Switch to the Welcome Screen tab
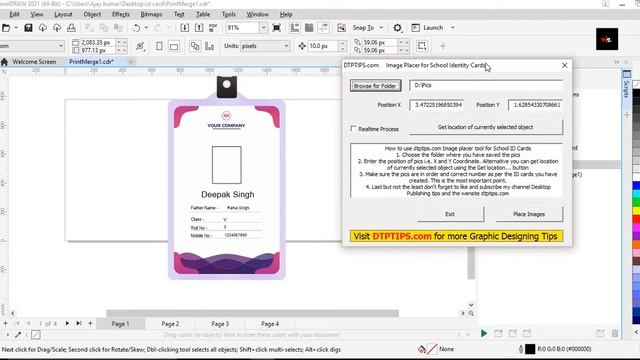 (x=34, y=62)
